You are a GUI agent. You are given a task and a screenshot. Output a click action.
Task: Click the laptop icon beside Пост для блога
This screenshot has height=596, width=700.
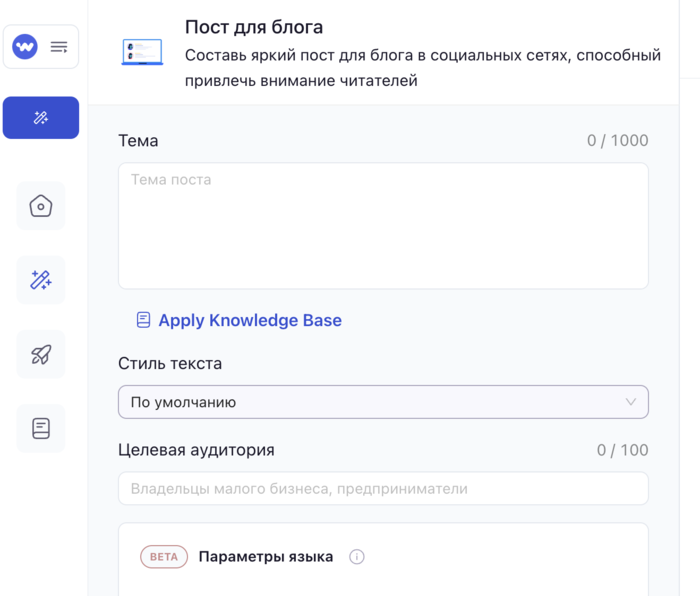(141, 52)
